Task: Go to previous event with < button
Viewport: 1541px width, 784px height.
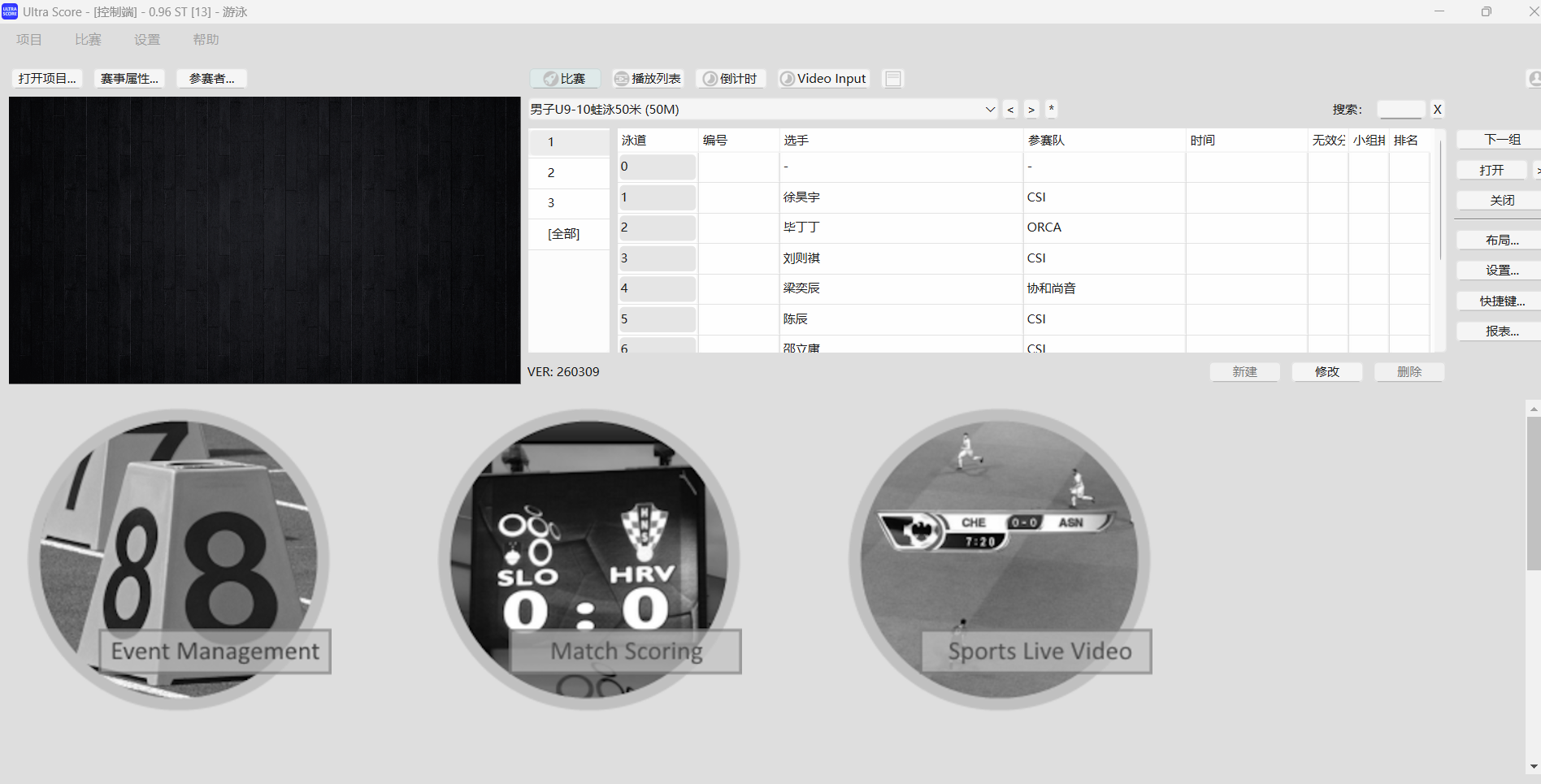Action: tap(1010, 110)
